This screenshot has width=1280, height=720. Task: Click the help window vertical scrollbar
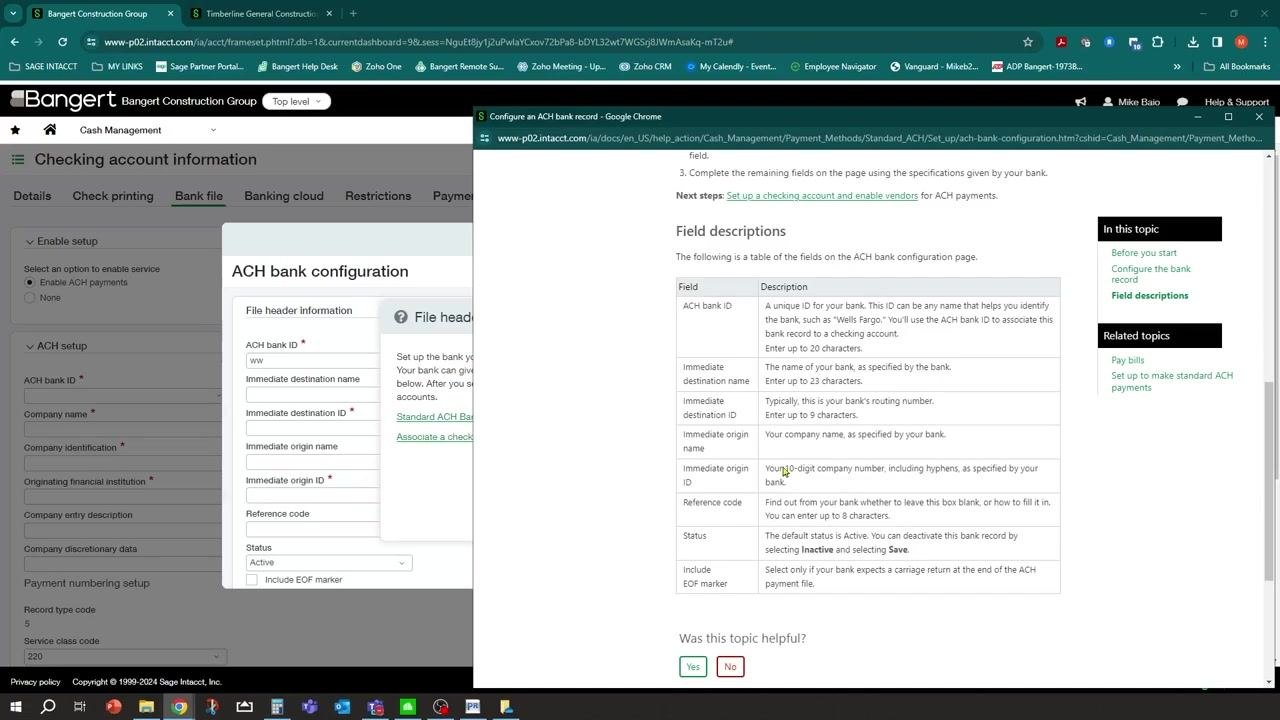[1269, 480]
